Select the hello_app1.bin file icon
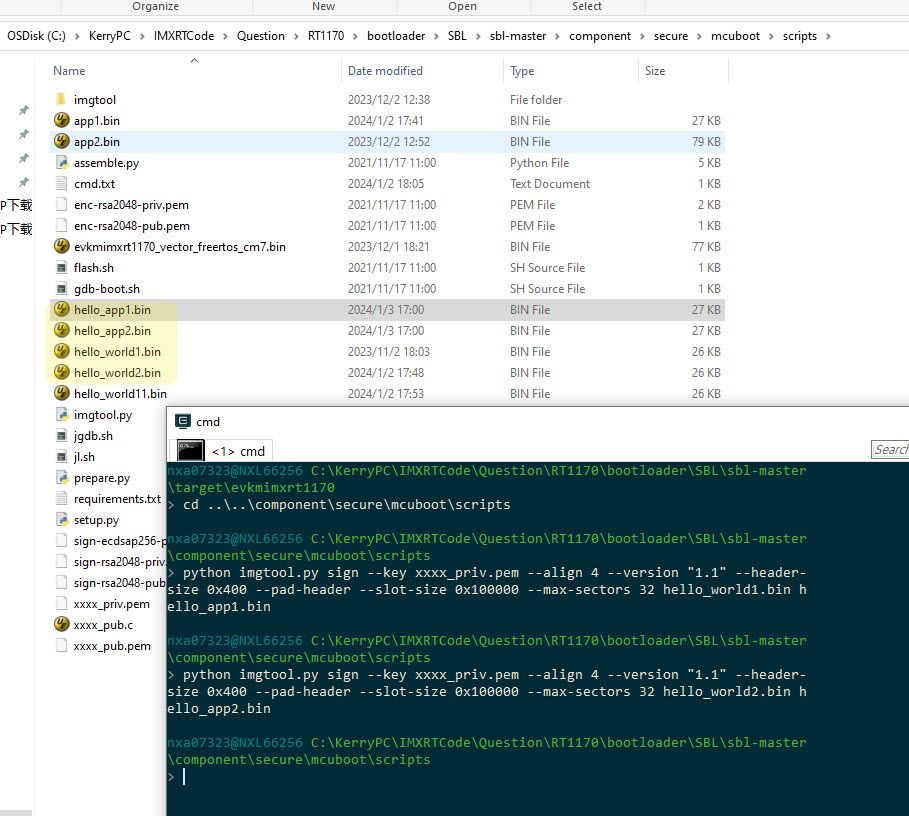 (x=61, y=309)
